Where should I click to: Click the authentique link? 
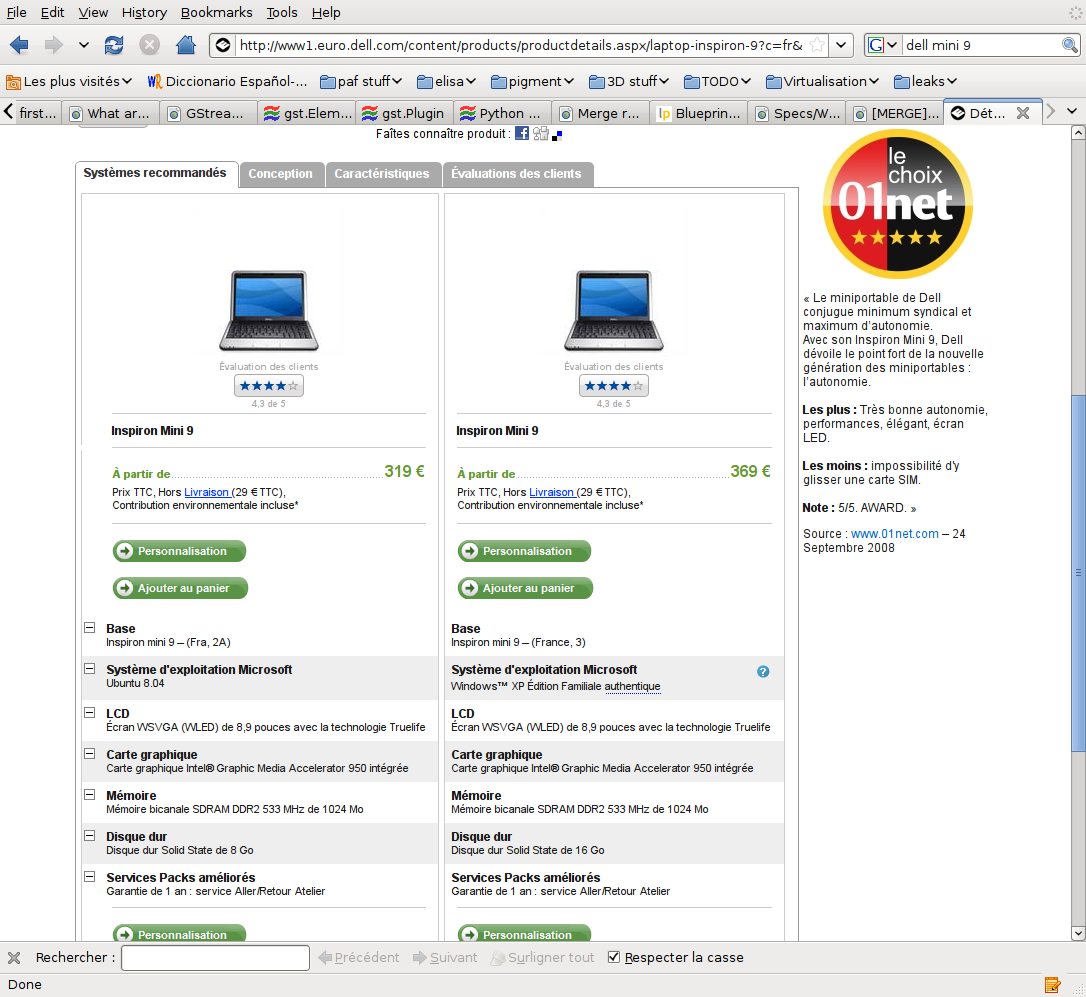632,687
